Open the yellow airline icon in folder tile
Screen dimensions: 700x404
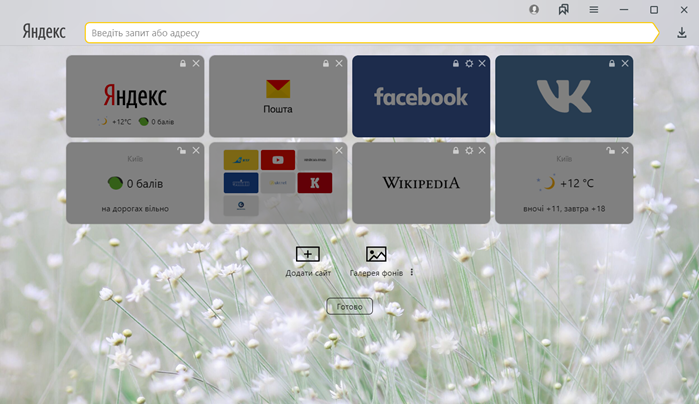tap(241, 160)
